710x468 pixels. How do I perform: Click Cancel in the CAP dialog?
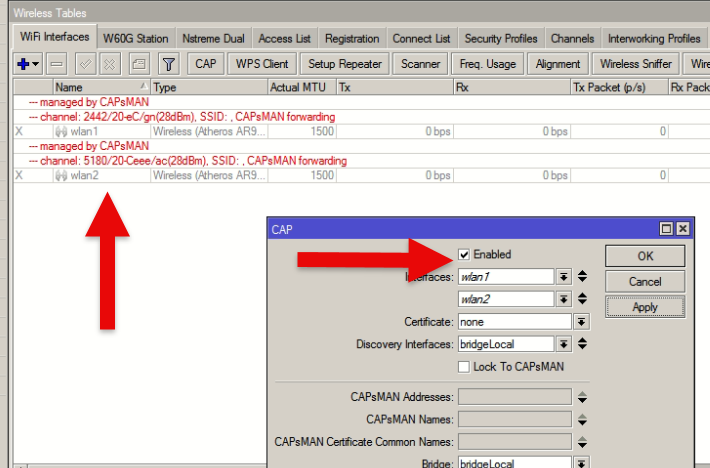(645, 282)
